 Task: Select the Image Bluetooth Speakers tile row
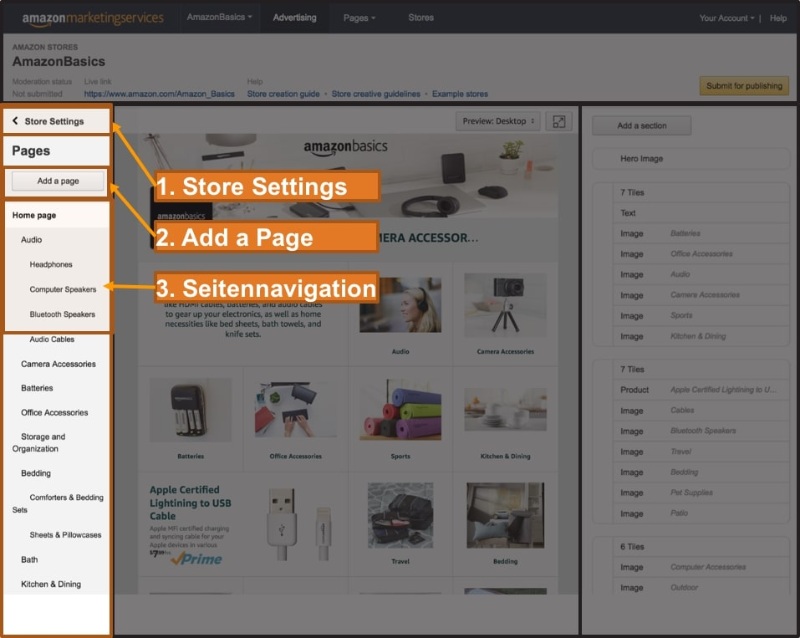[701, 431]
